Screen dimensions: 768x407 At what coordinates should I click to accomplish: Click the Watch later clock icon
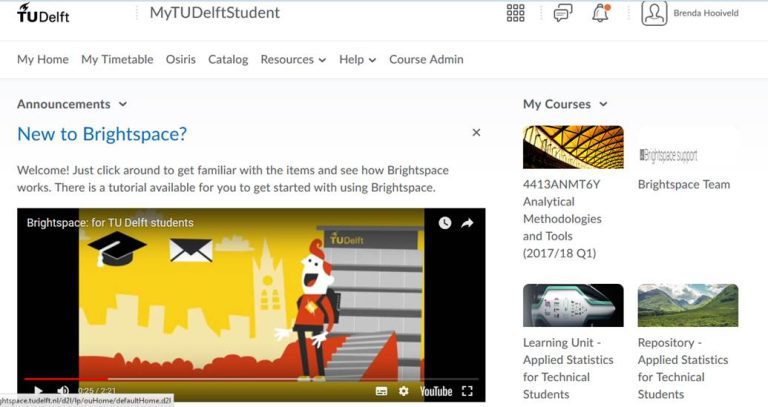tap(445, 223)
